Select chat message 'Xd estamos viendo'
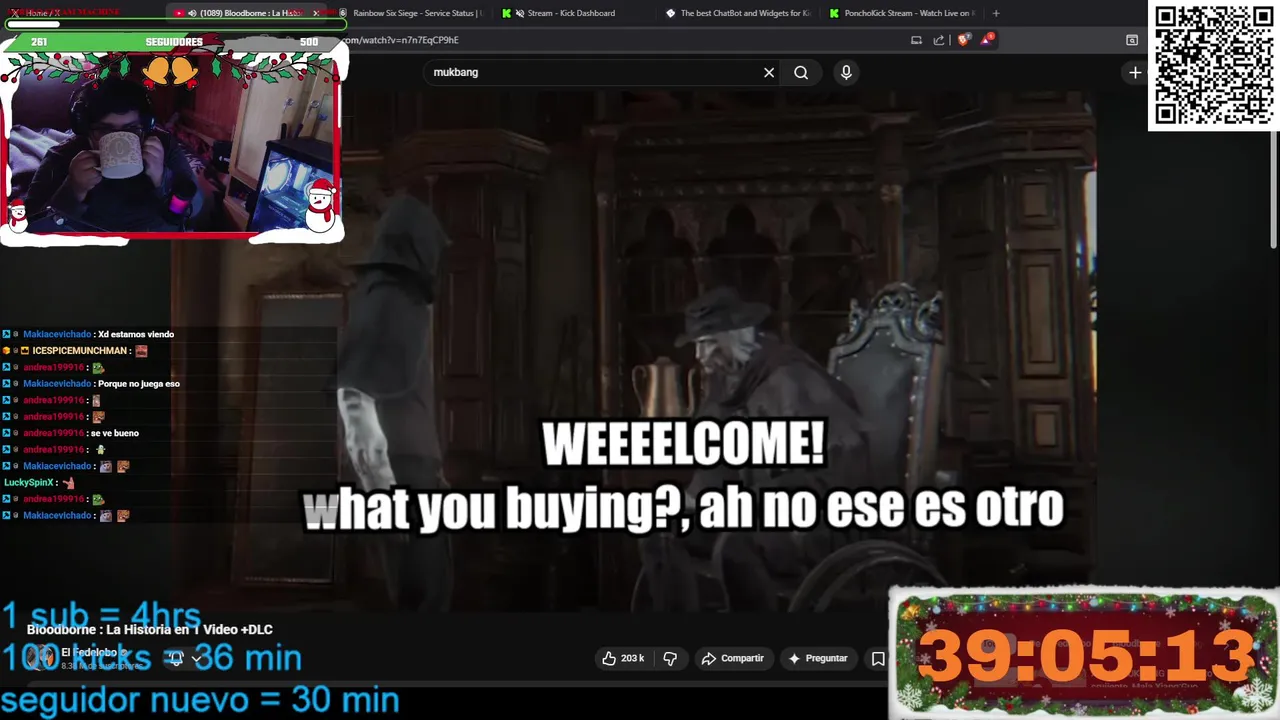 (136, 334)
